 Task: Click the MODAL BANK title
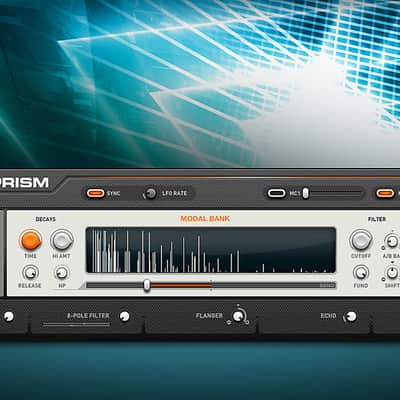pos(205,219)
